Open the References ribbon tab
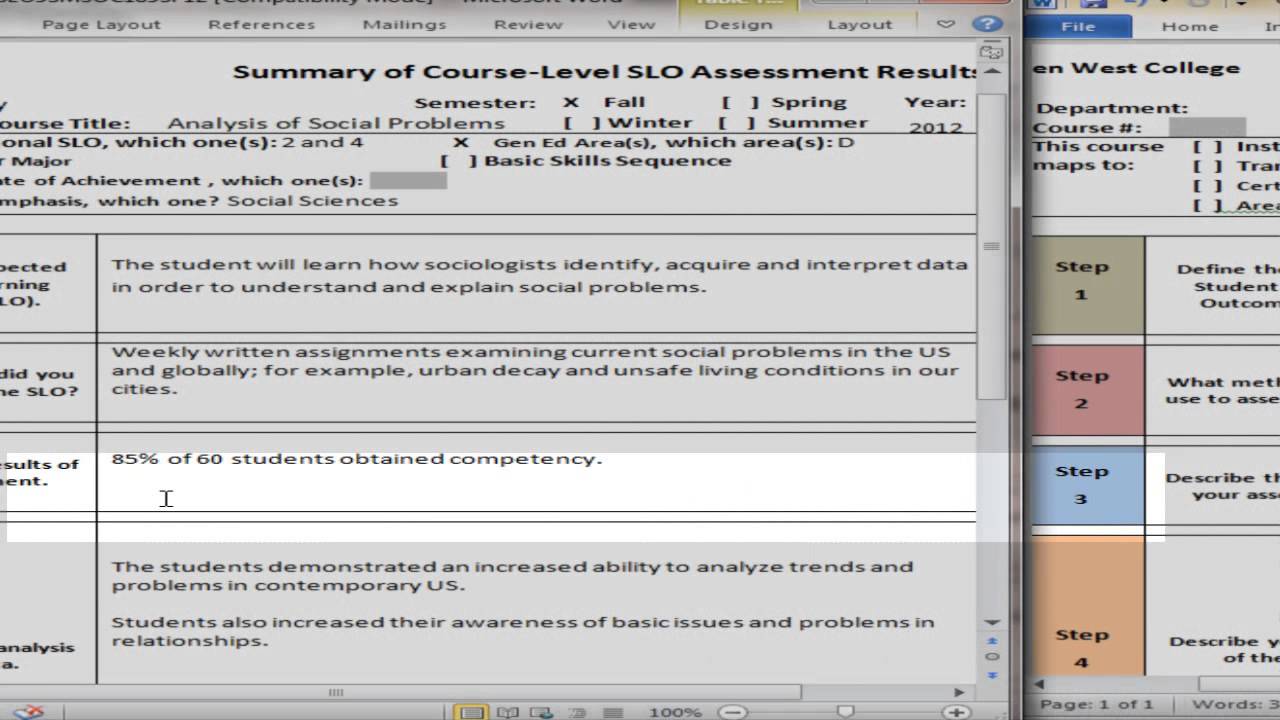The width and height of the screenshot is (1280, 720). 261,24
